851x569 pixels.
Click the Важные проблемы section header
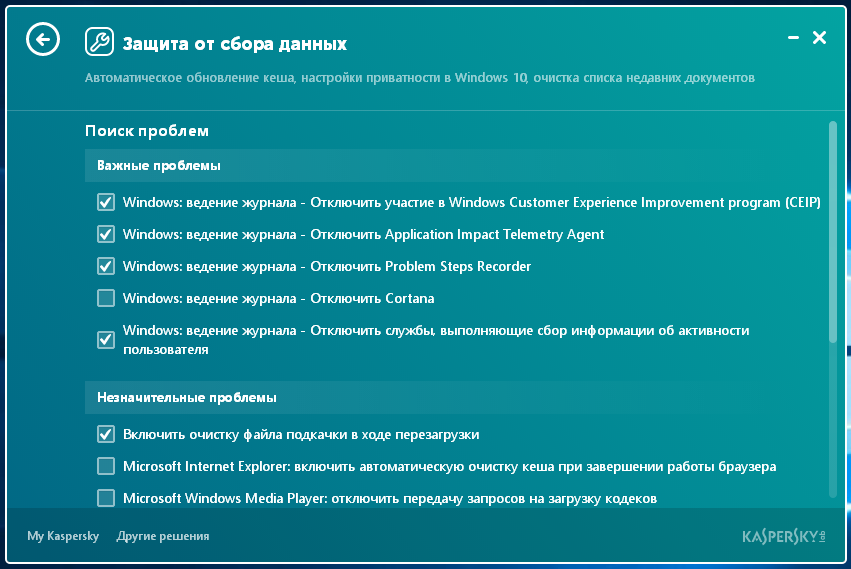(x=455, y=166)
